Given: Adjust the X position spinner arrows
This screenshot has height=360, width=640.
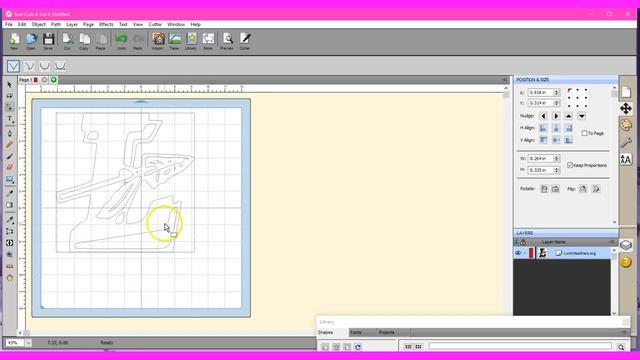Looking at the screenshot, I should coord(556,93).
